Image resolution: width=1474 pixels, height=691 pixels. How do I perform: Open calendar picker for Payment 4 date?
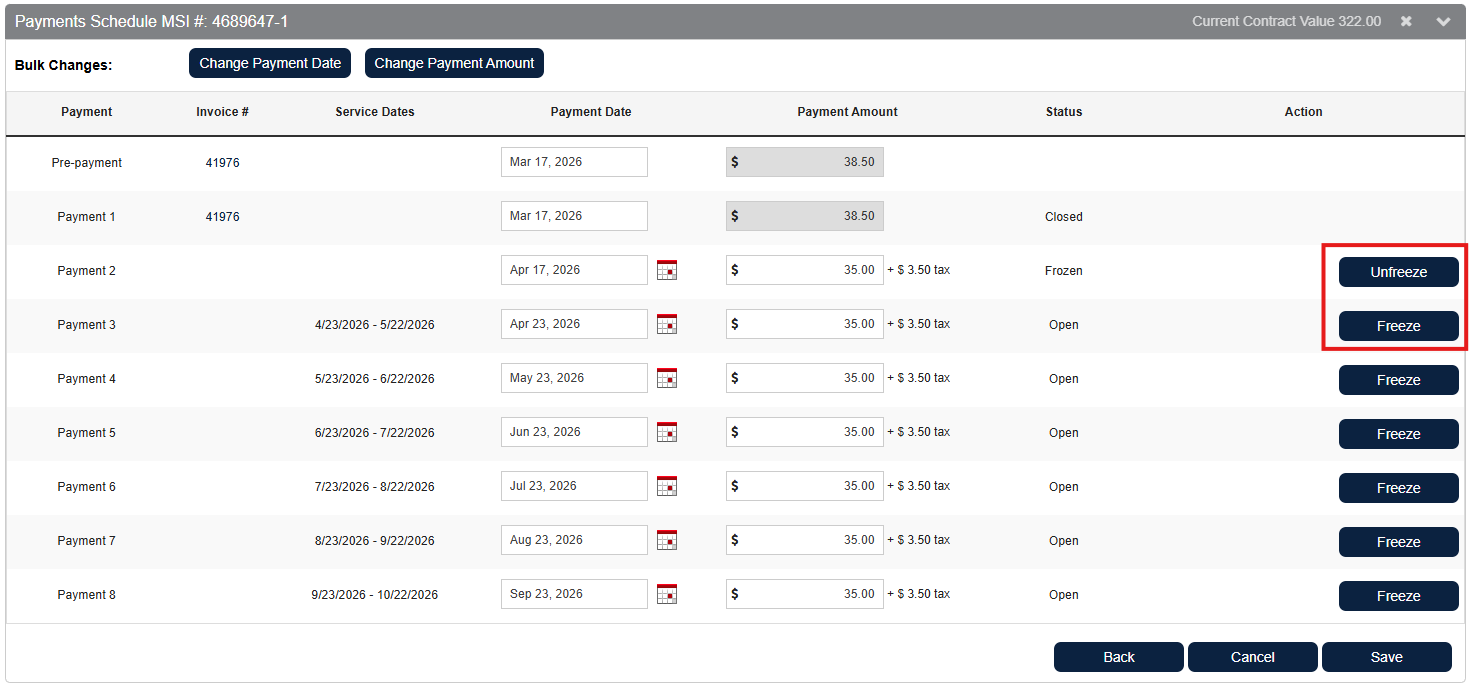pyautogui.click(x=667, y=378)
